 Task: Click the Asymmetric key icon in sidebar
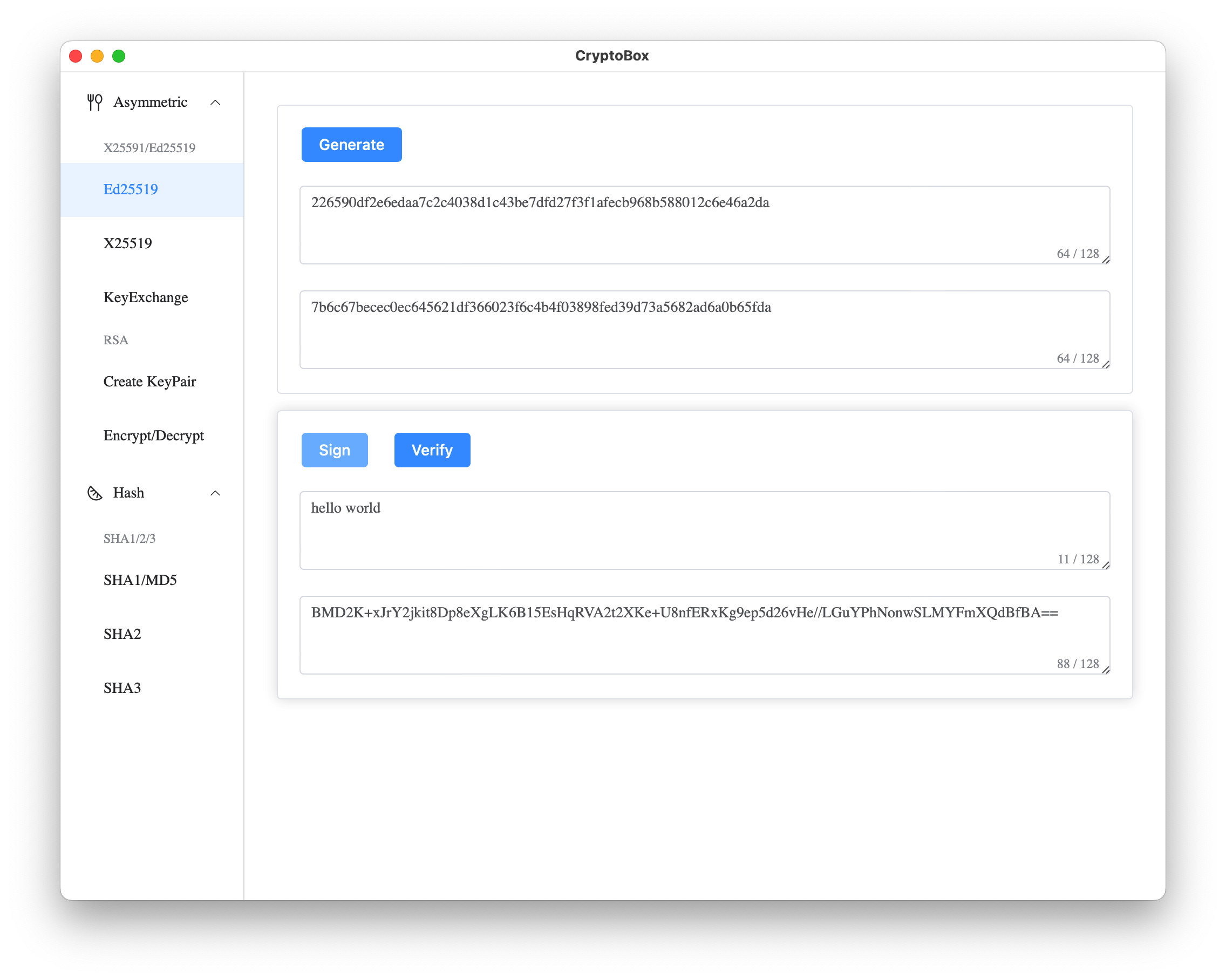(94, 103)
